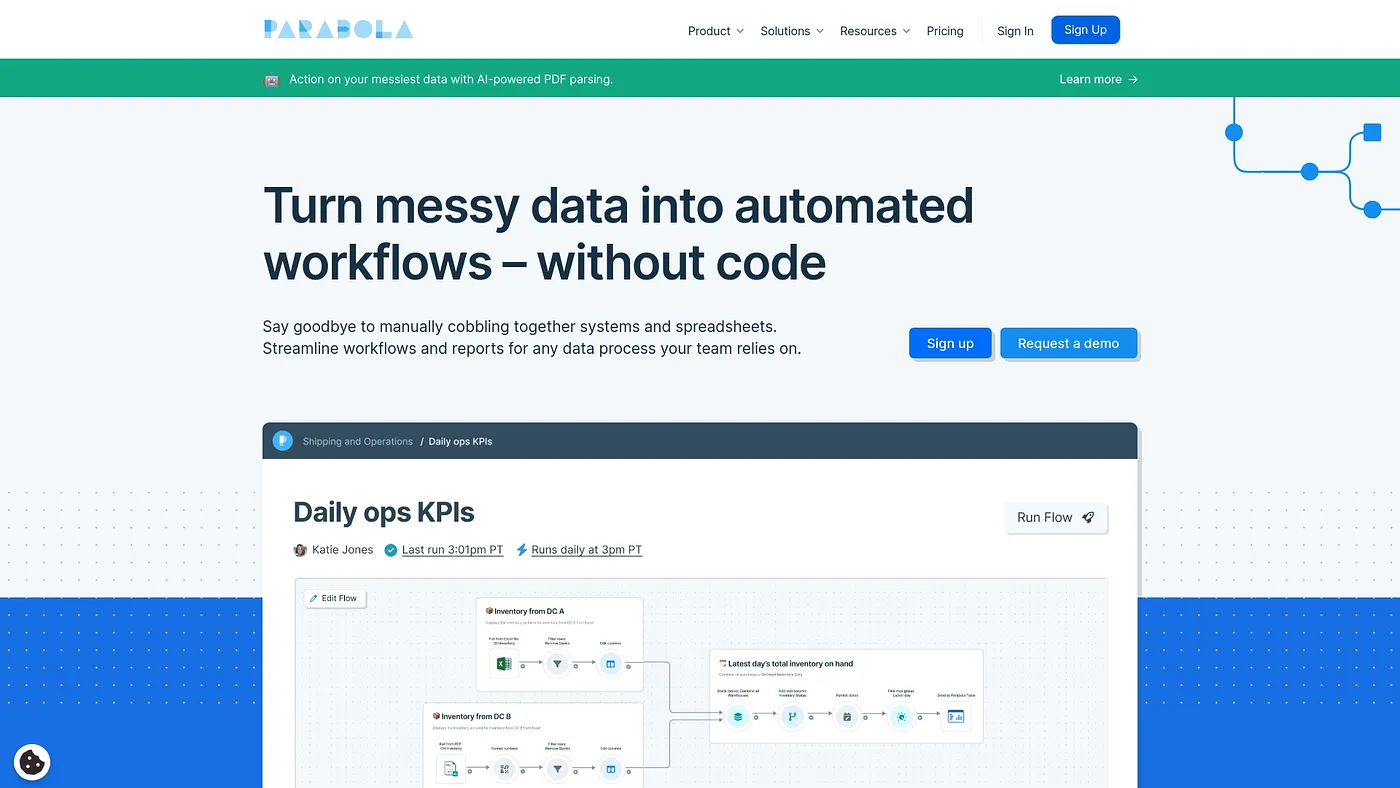Click Katie Jones avatar
This screenshot has width=1400, height=788.
point(300,550)
